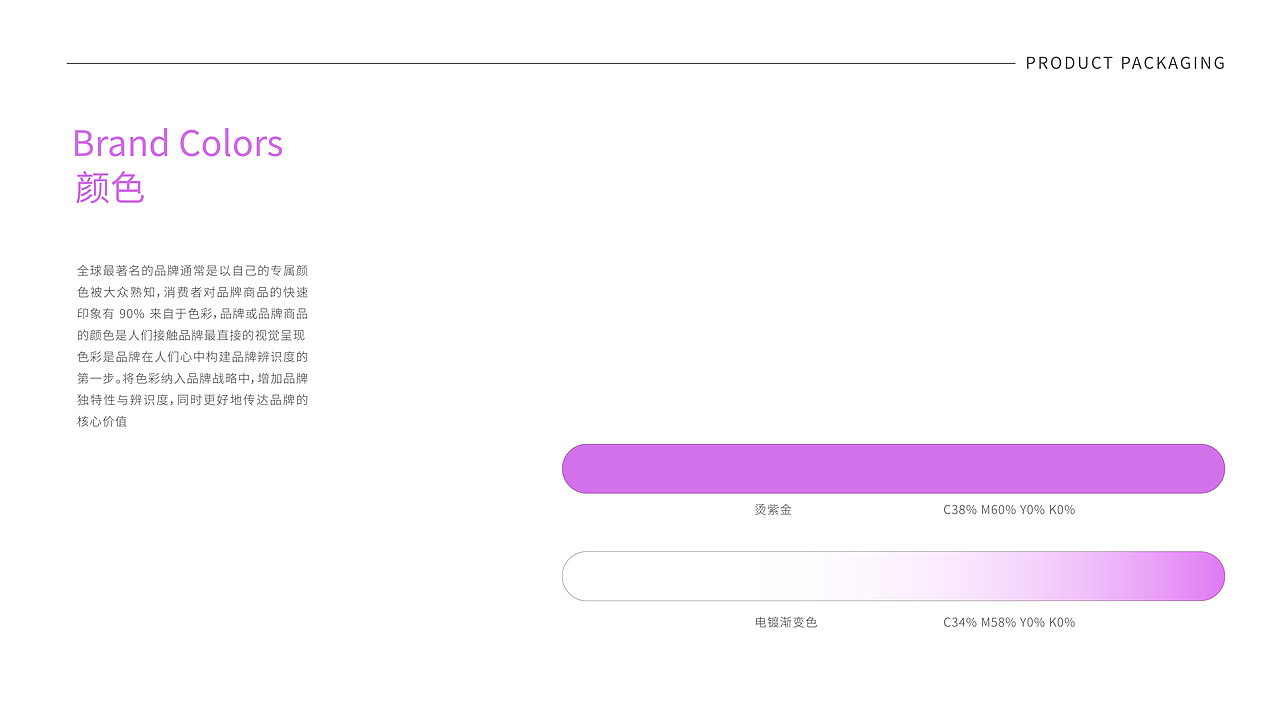Click the 烫紫金 color label
1280x720 pixels.
773,510
